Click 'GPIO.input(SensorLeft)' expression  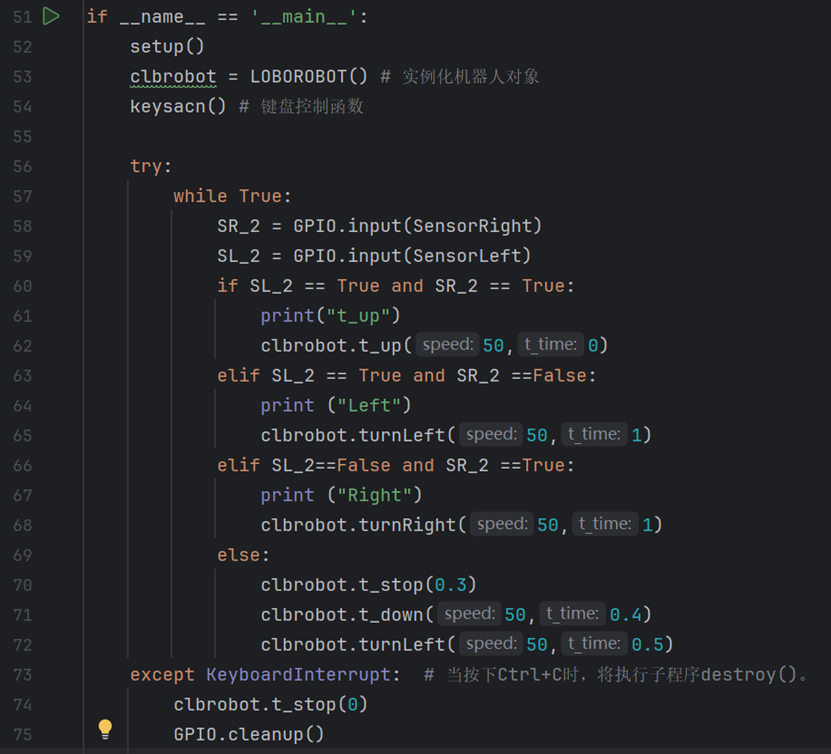pos(412,256)
